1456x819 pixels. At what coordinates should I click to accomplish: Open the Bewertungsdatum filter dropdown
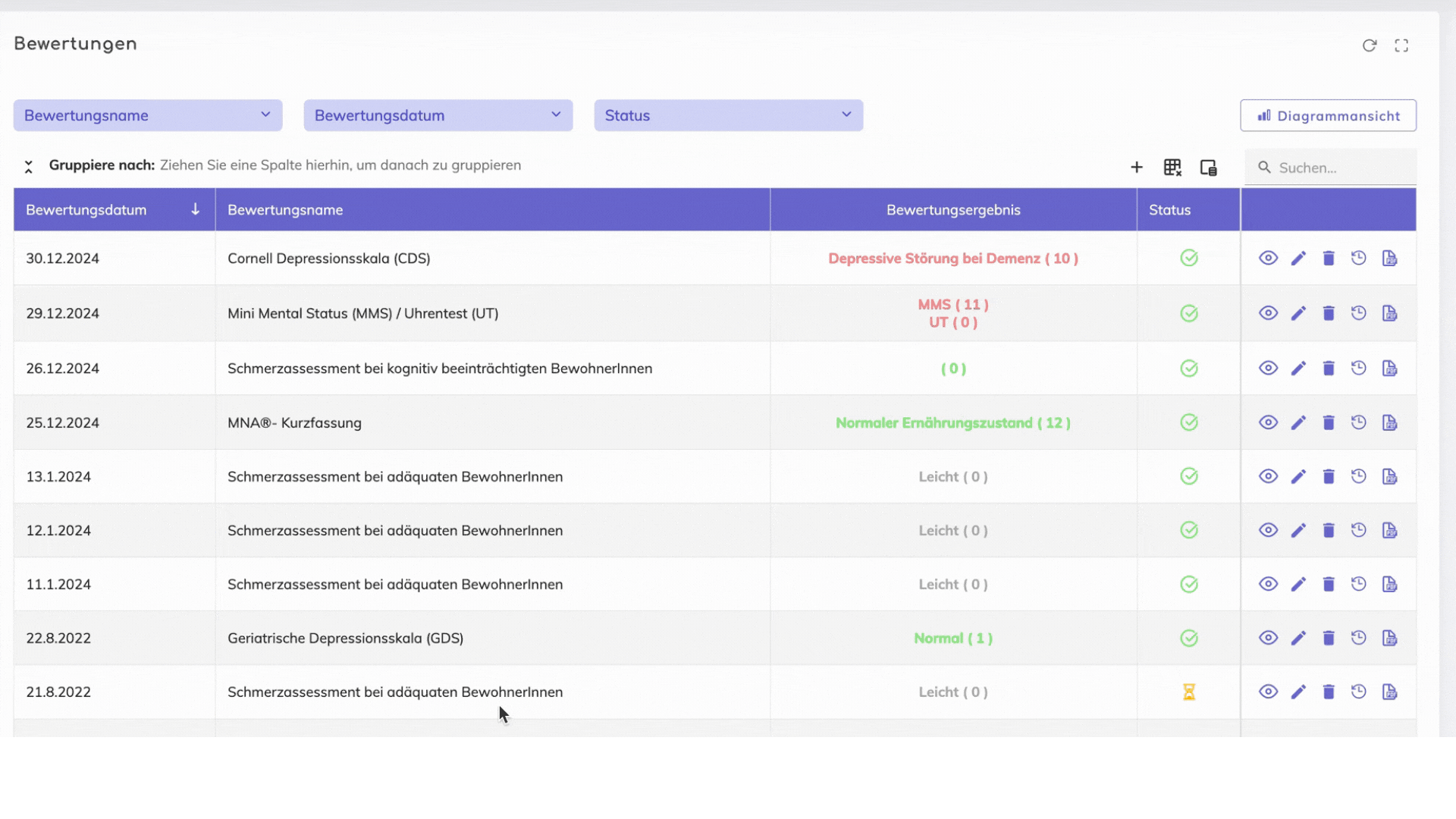[438, 115]
